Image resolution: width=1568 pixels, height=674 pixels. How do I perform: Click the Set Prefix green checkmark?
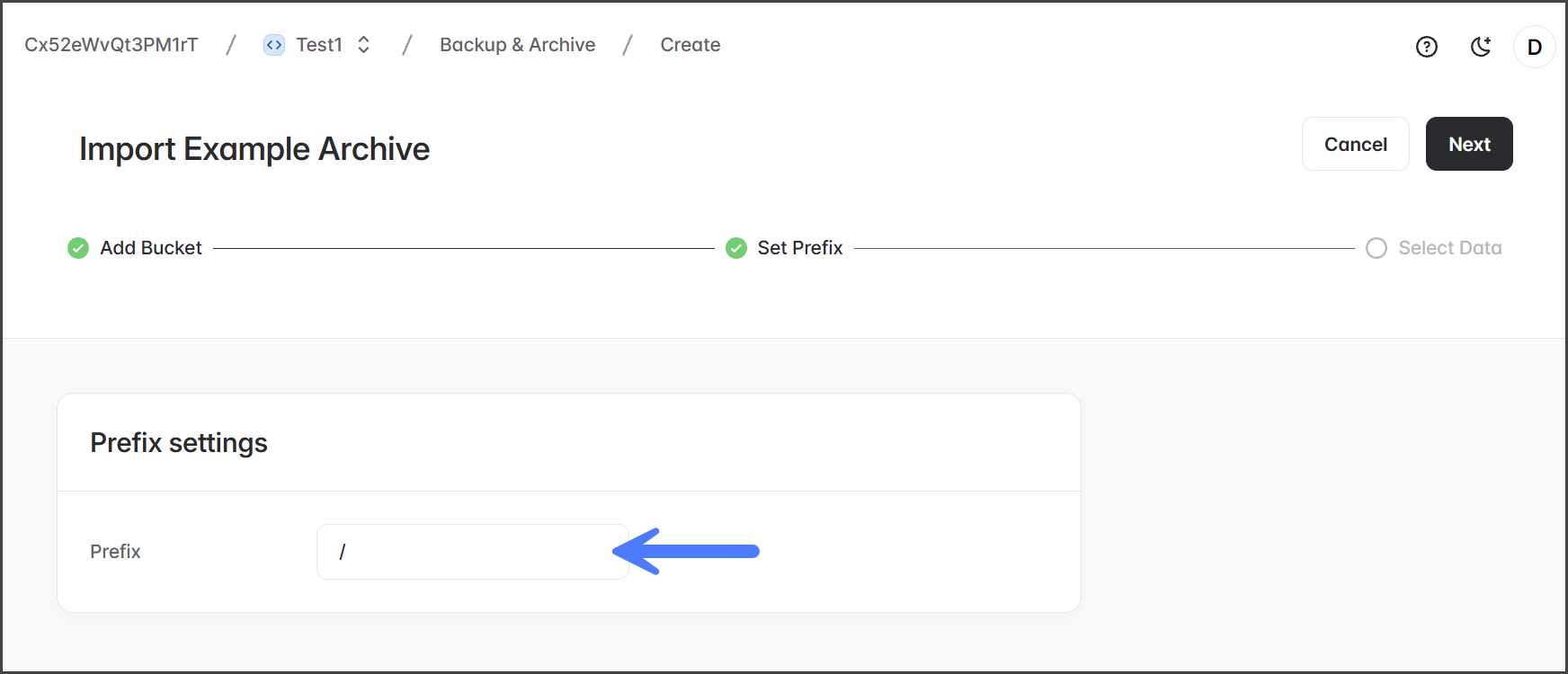[736, 248]
